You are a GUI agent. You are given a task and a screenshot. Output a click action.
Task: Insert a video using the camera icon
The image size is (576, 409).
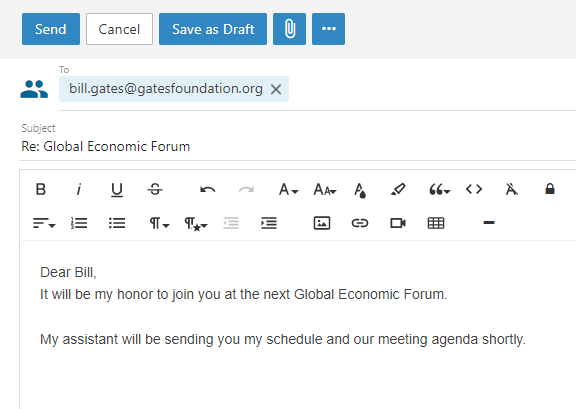click(x=398, y=223)
